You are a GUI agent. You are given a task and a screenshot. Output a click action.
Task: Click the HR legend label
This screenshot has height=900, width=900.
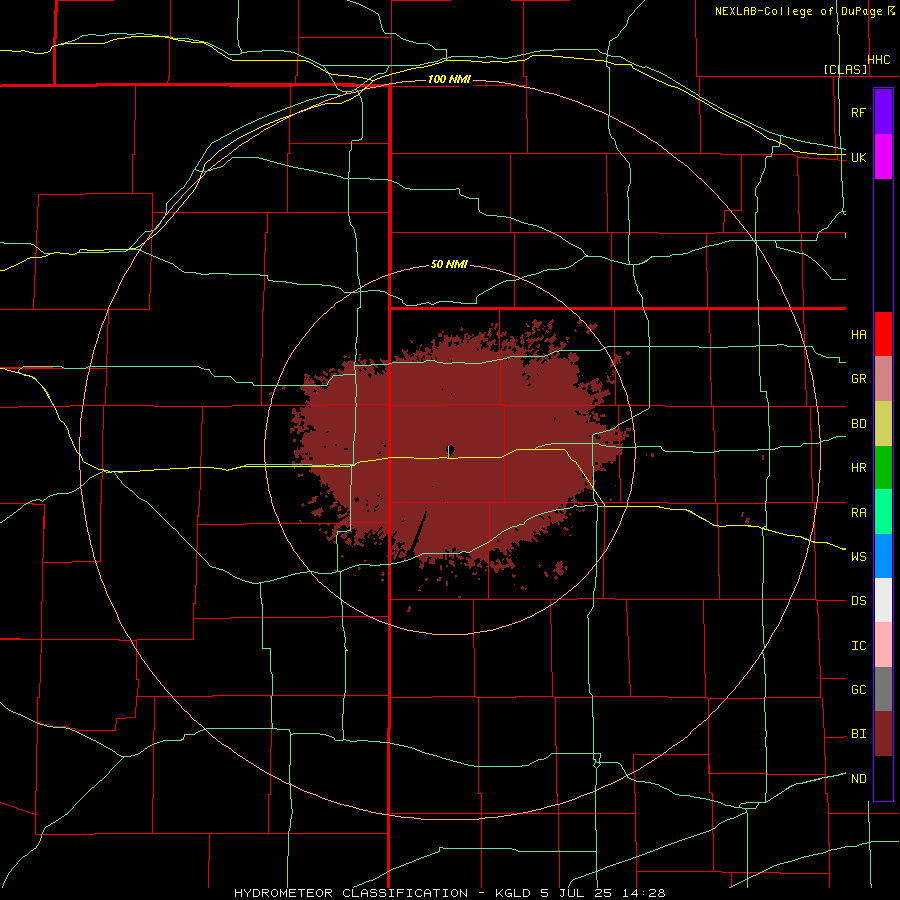(858, 468)
